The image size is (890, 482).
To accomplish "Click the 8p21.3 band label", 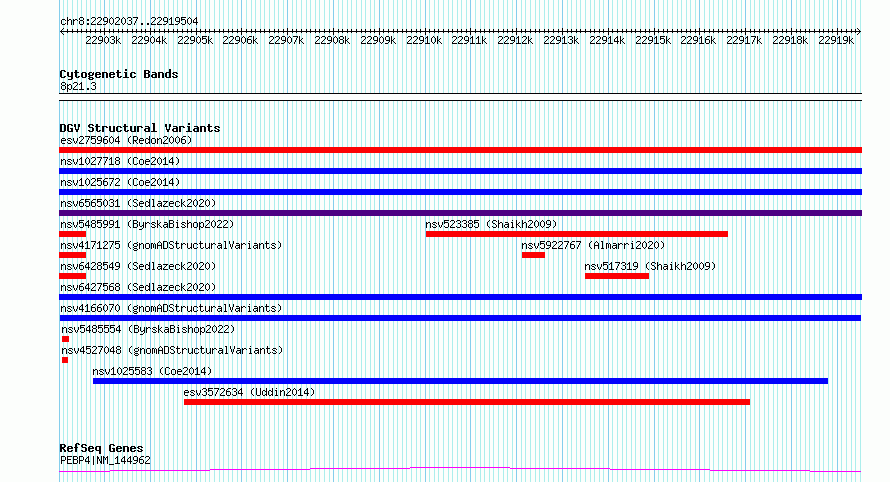I will [78, 86].
